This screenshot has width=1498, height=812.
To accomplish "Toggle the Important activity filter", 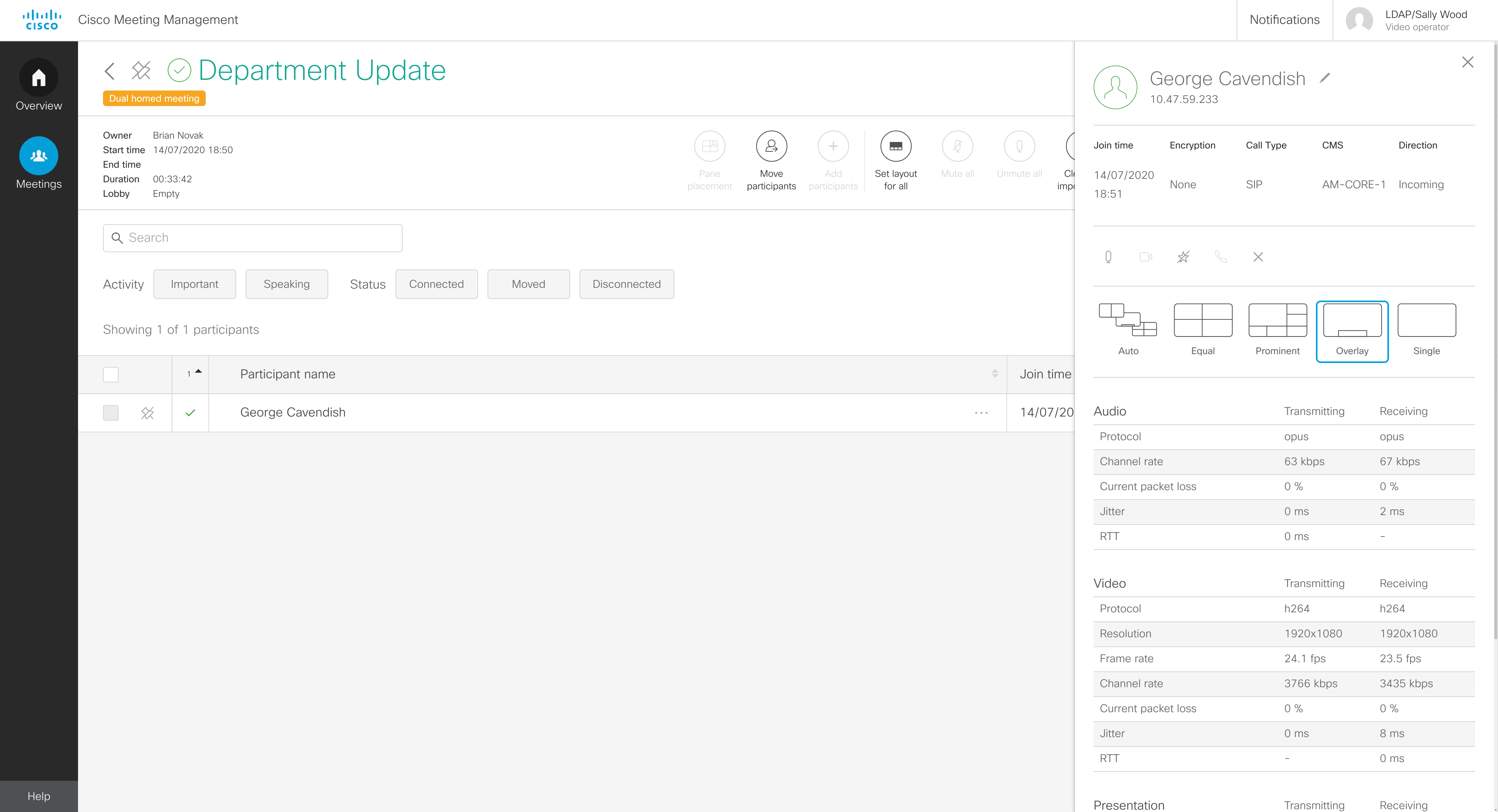I will (194, 284).
